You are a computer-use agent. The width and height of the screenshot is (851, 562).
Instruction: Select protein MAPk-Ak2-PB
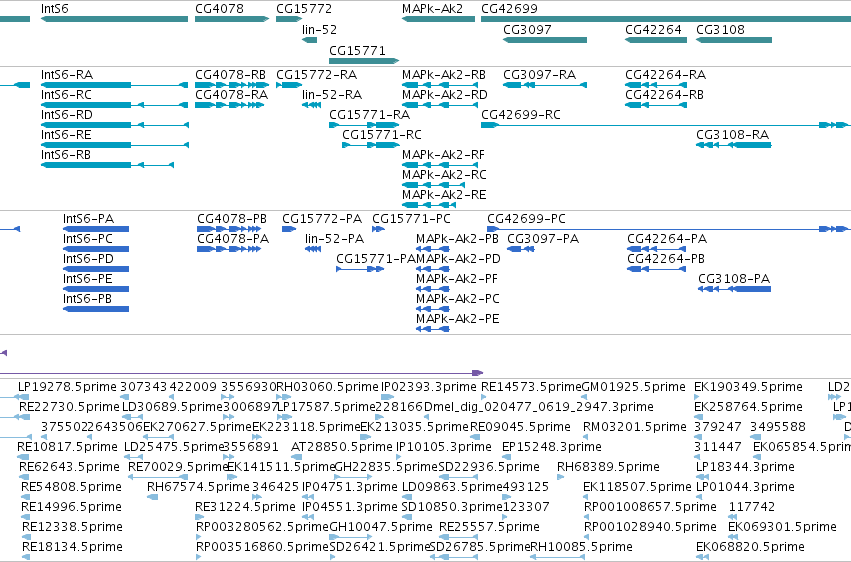click(x=433, y=249)
